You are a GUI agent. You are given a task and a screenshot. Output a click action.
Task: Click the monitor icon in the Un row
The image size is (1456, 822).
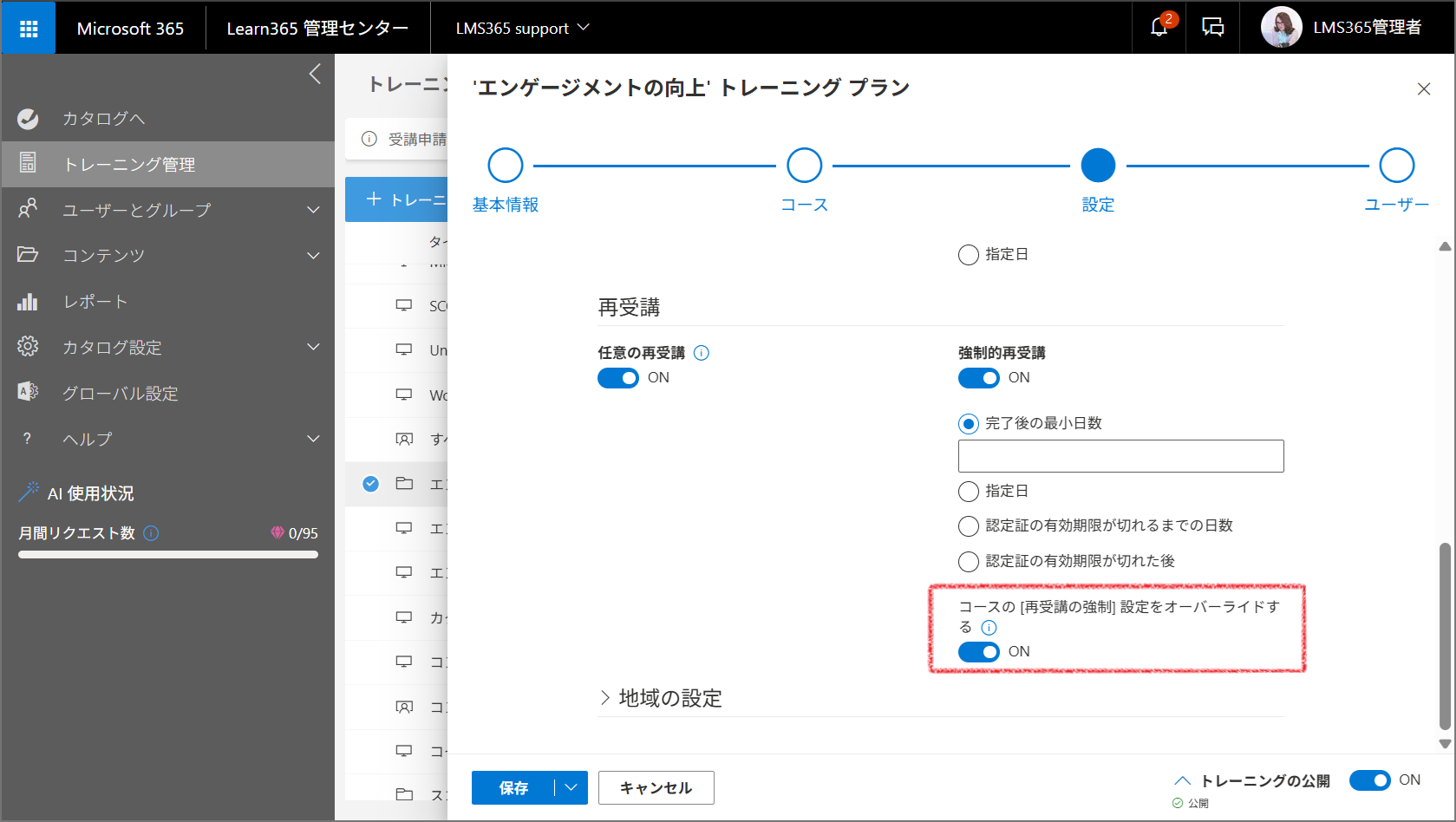coord(404,349)
